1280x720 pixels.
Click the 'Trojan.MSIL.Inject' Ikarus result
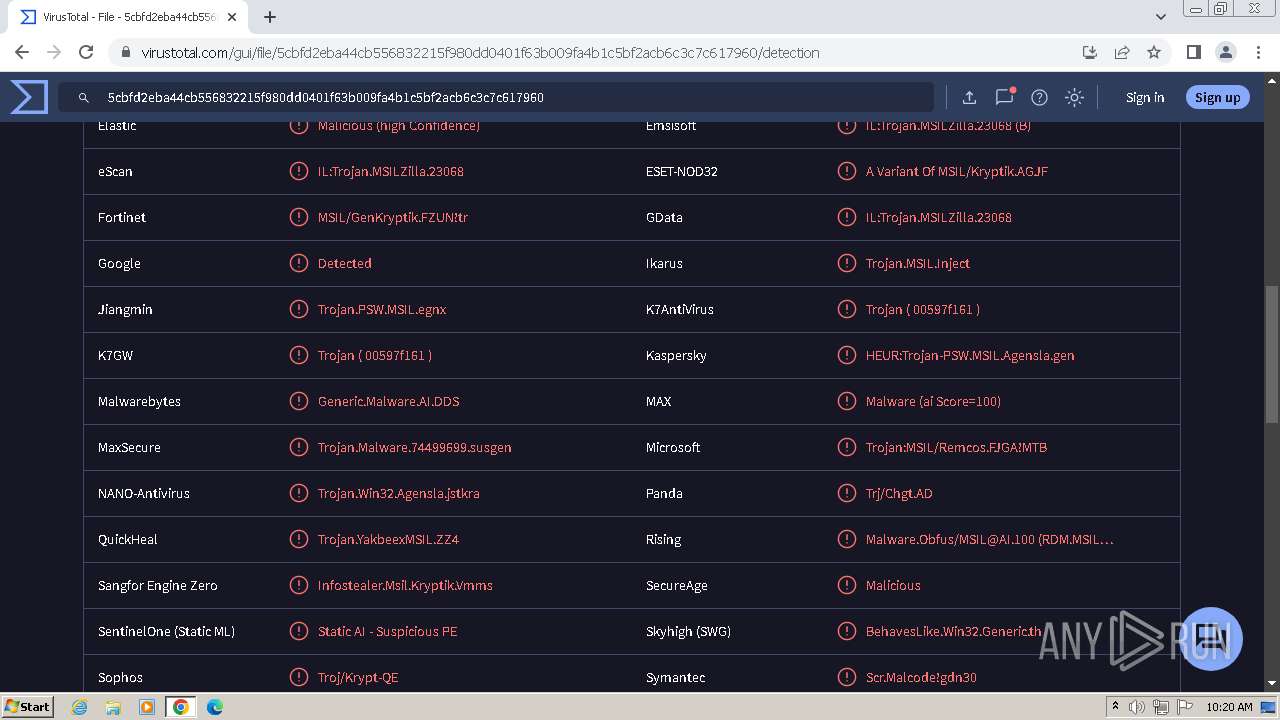(x=918, y=263)
